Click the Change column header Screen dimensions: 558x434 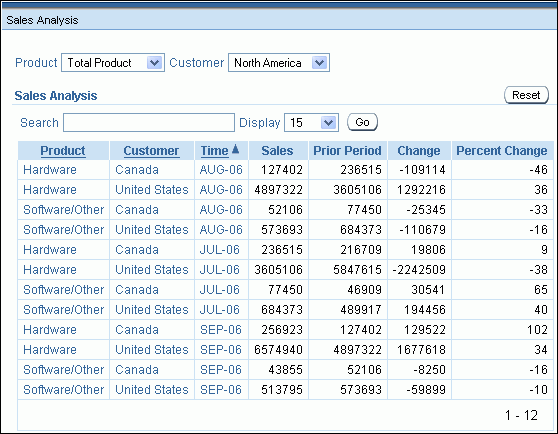click(x=419, y=151)
